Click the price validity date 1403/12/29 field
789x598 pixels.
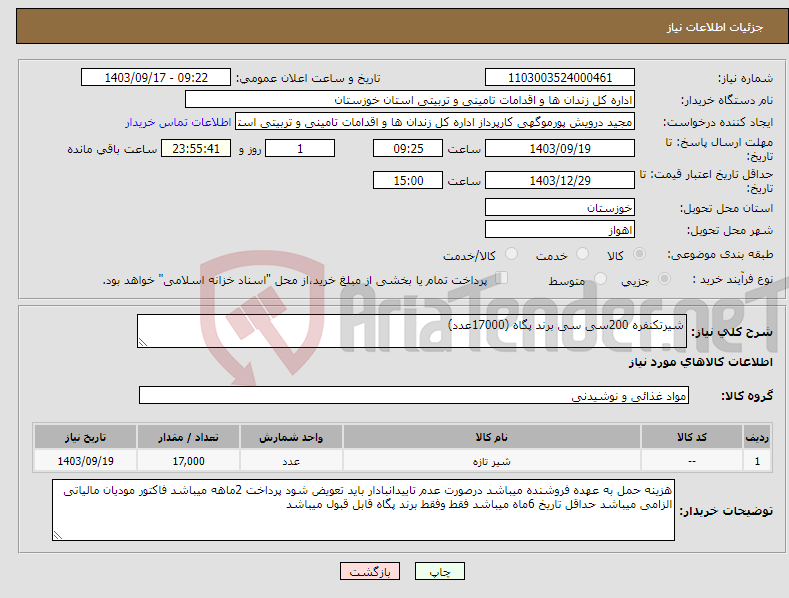point(560,180)
